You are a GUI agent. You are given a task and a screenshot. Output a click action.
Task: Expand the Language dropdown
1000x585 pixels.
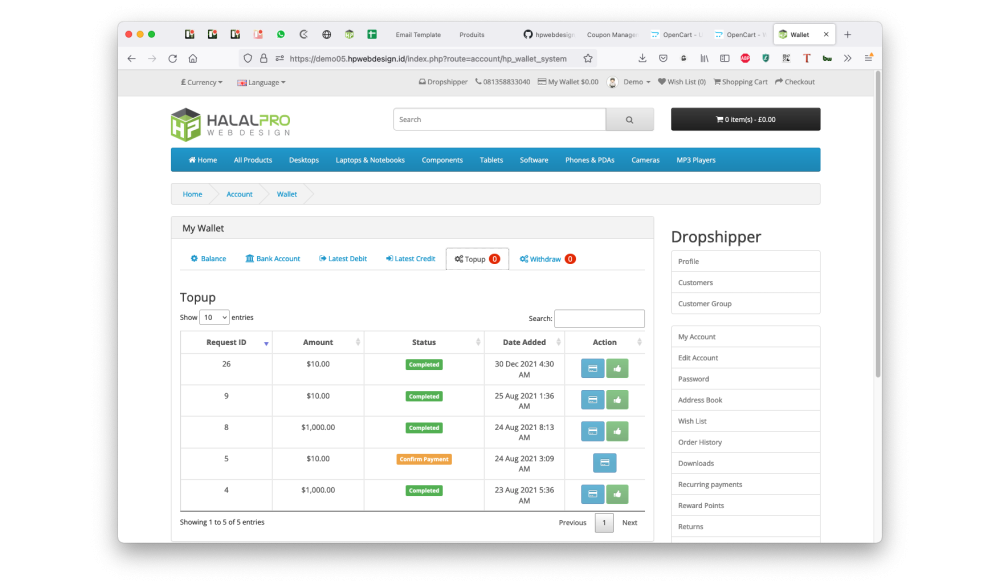[261, 82]
